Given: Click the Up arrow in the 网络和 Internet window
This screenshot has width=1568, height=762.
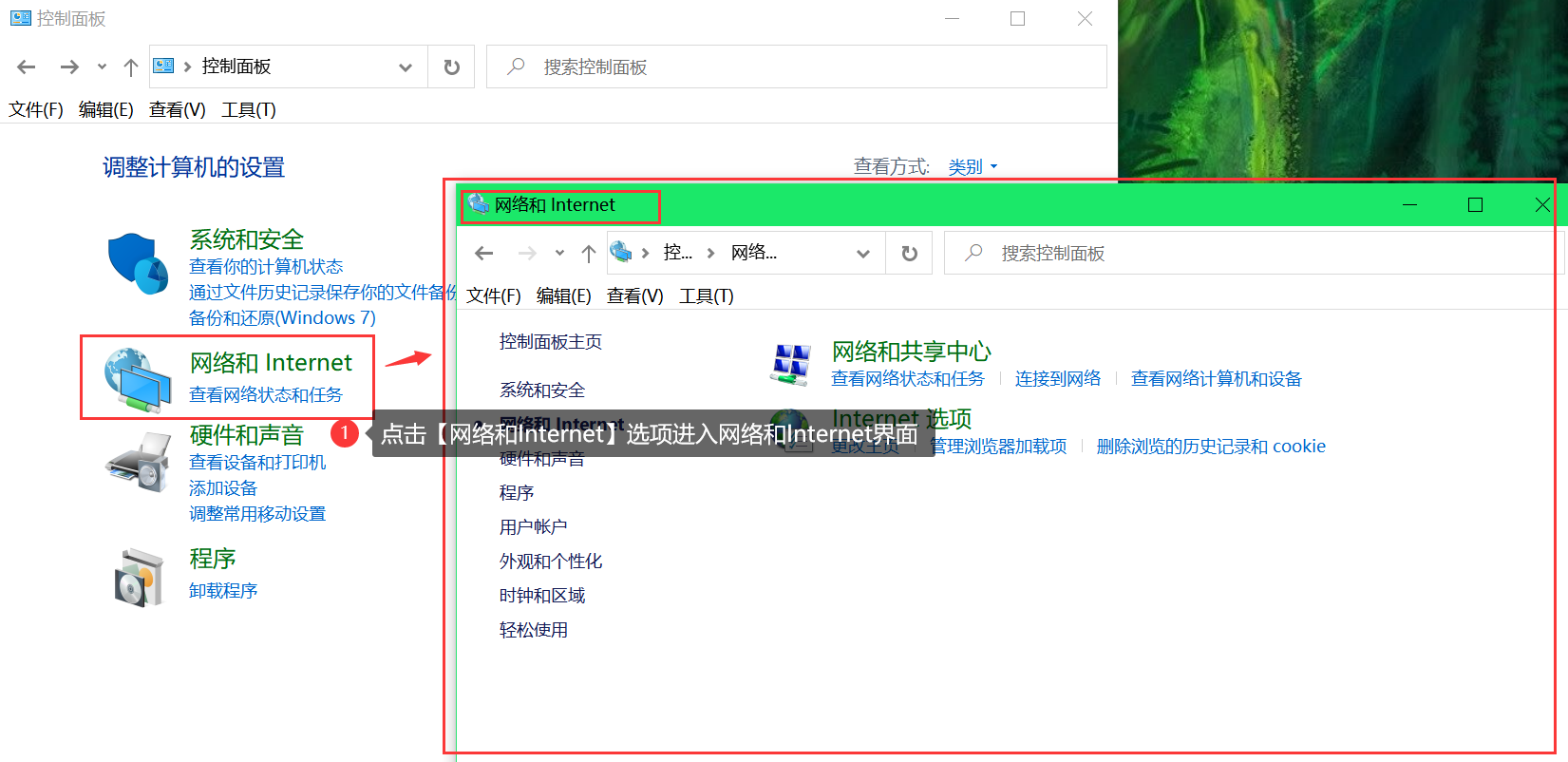Looking at the screenshot, I should point(589,253).
